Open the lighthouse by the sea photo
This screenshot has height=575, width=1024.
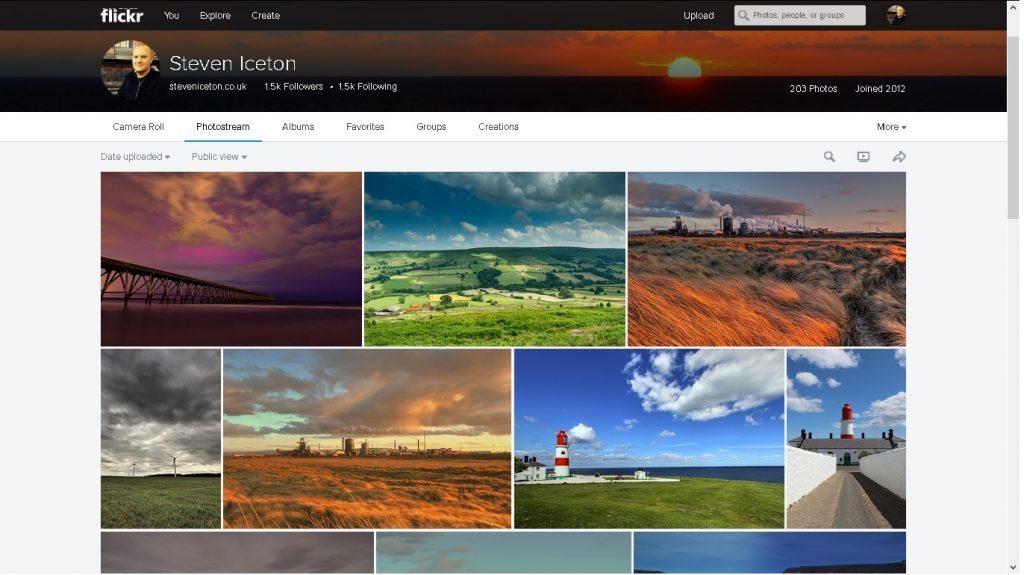(x=649, y=438)
